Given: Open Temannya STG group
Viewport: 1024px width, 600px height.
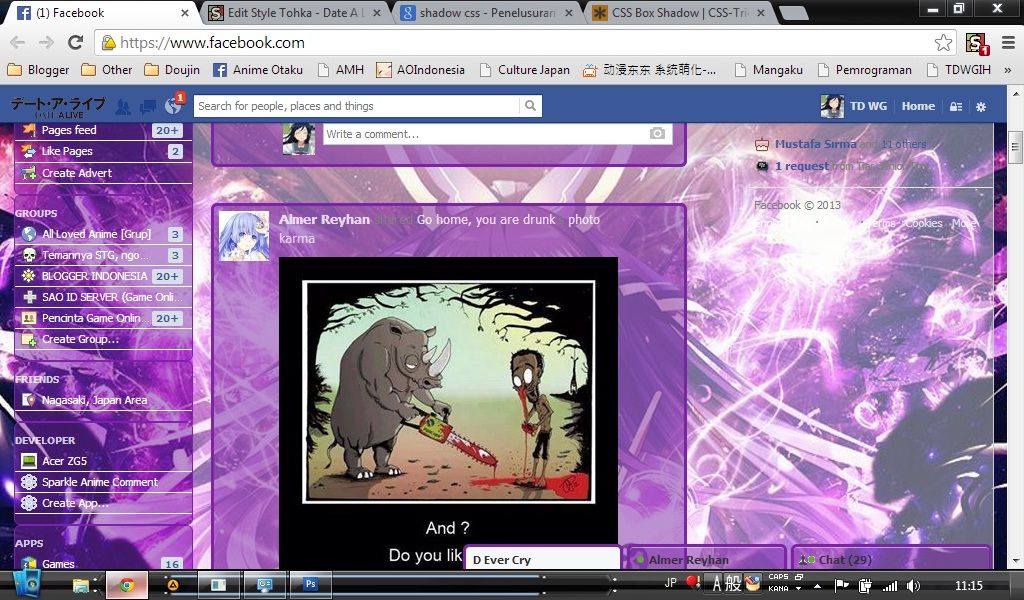Looking at the screenshot, I should pyautogui.click(x=103, y=255).
